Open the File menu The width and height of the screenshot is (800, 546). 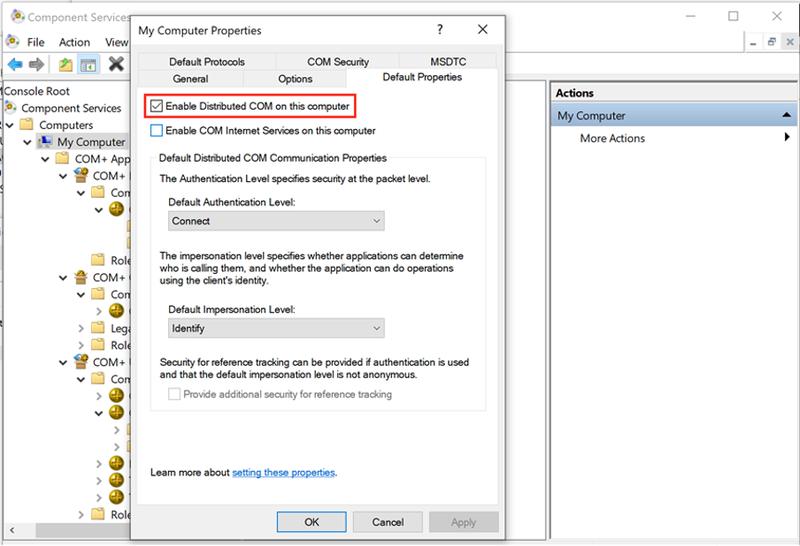pyautogui.click(x=36, y=42)
